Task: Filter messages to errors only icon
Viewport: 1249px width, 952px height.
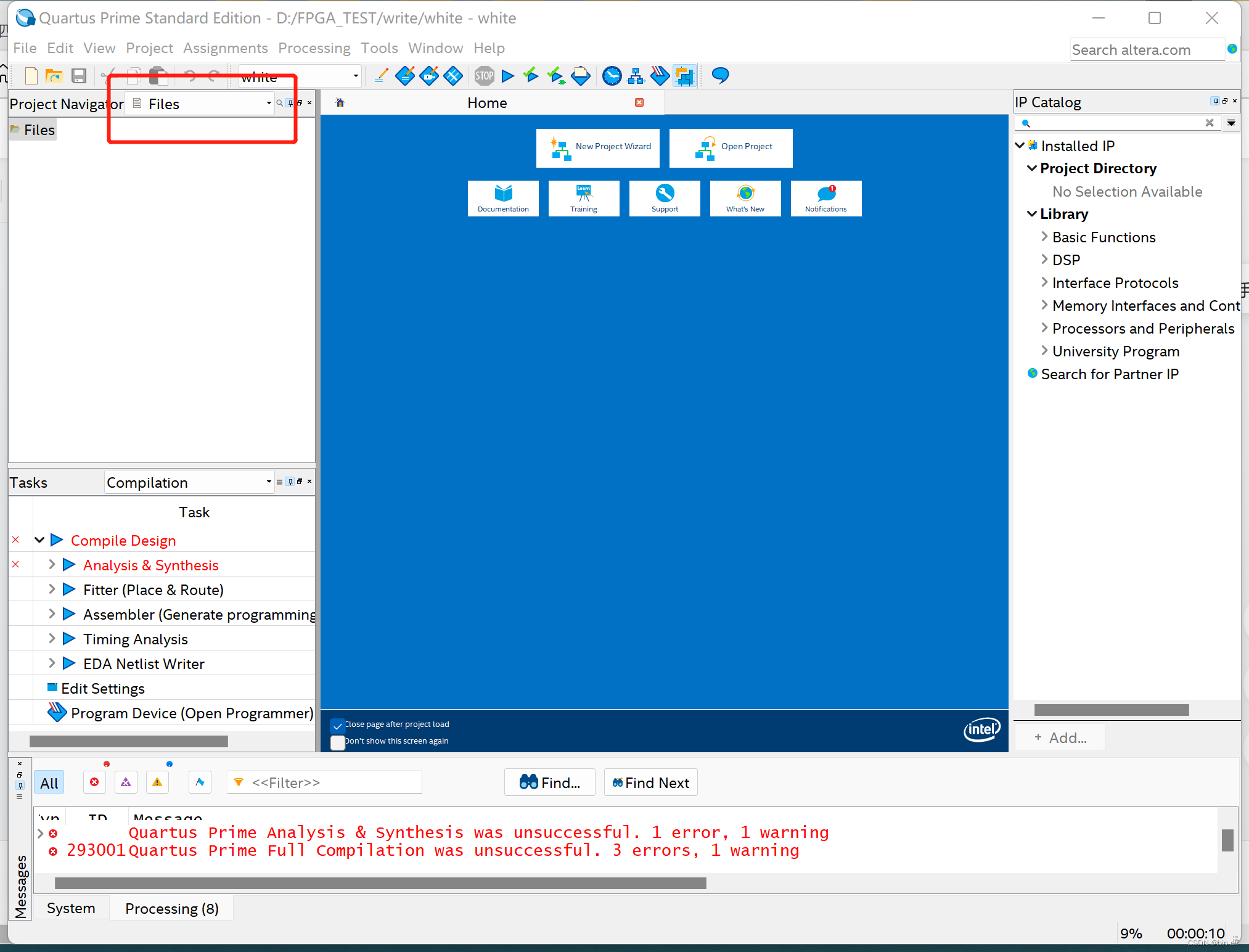Action: click(94, 782)
